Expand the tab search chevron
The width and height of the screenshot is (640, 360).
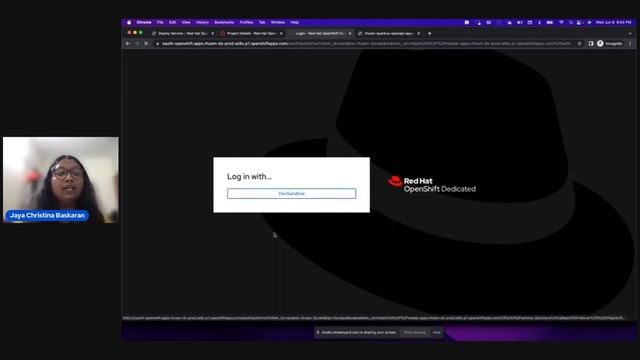[x=630, y=33]
